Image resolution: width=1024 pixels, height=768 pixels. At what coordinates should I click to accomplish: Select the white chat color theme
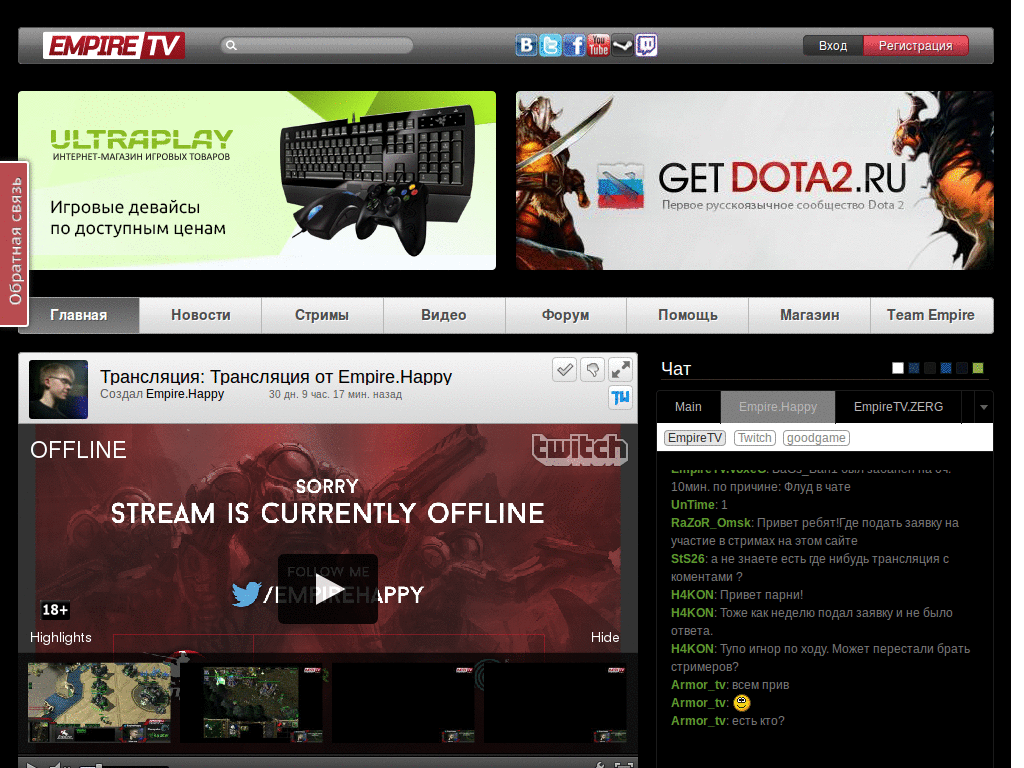(898, 368)
